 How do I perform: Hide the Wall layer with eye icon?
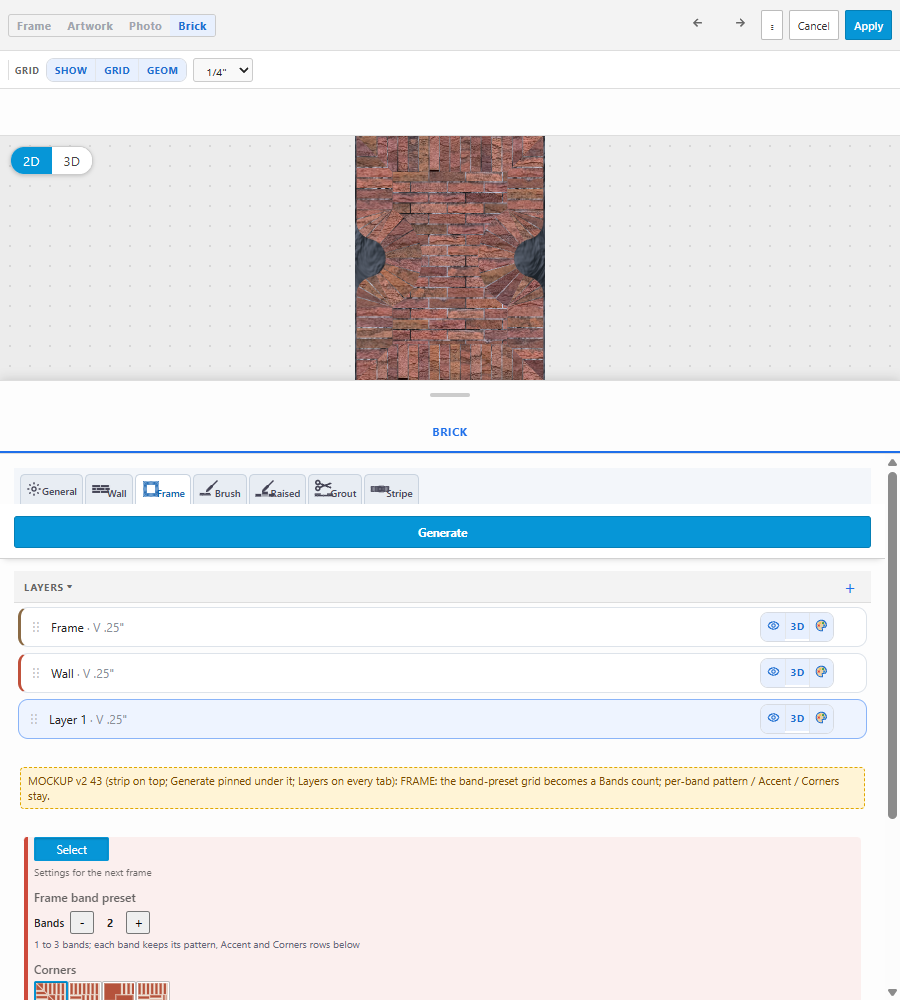(x=773, y=672)
